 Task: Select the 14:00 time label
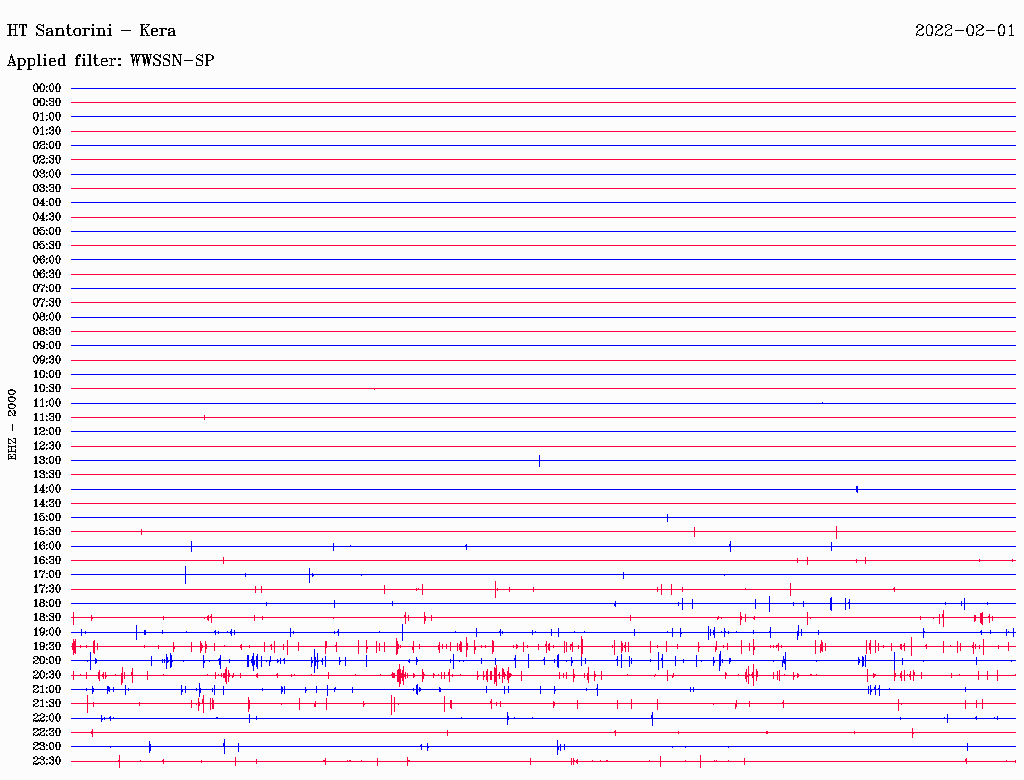click(x=47, y=489)
